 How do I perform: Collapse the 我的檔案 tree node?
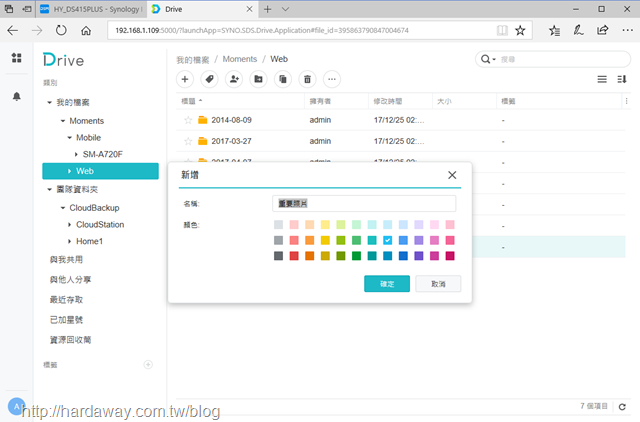tap(49, 102)
